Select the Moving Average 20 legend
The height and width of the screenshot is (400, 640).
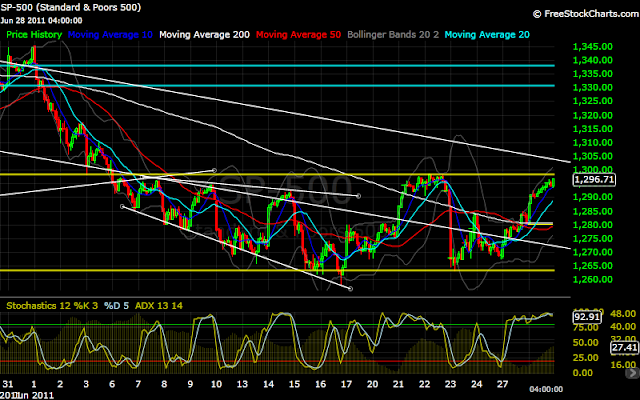487,35
